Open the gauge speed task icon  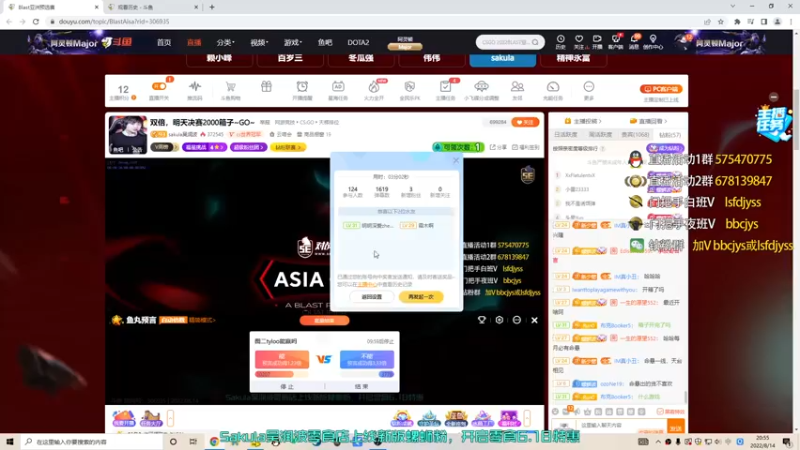[x=553, y=86]
